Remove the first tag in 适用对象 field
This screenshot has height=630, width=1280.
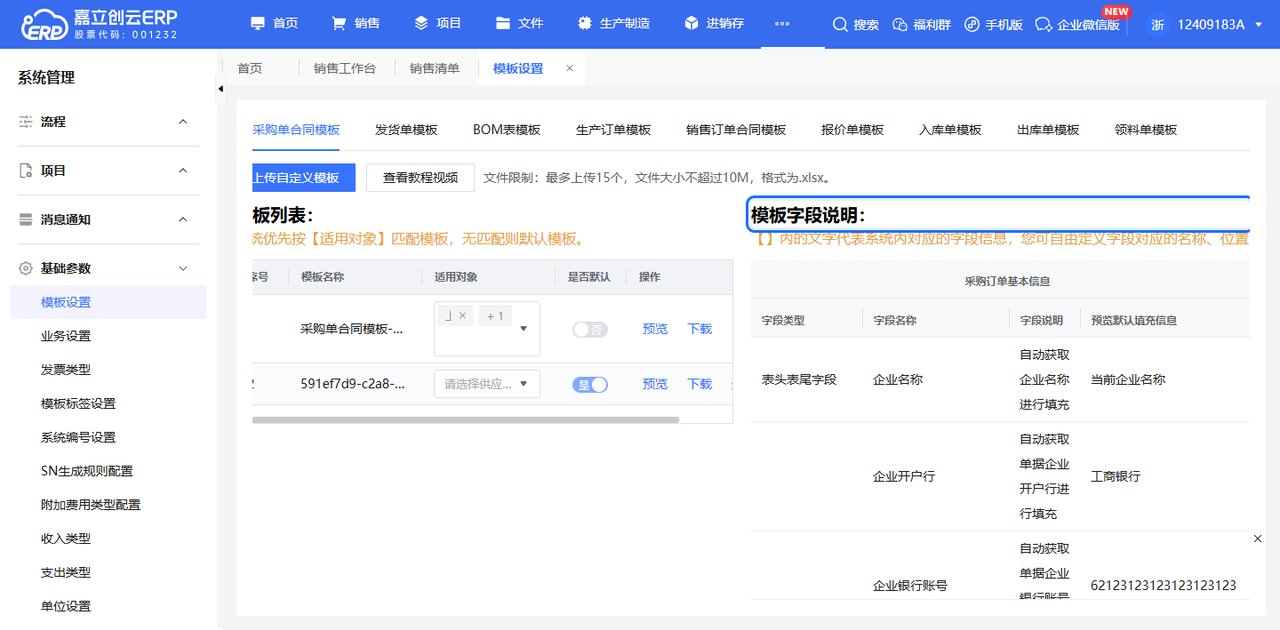462,316
